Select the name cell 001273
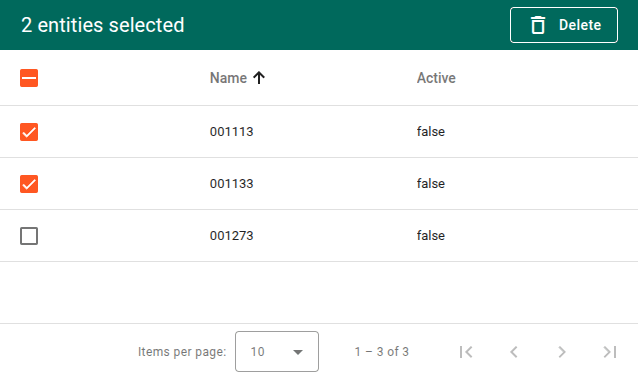This screenshot has height=380, width=638. coord(232,236)
